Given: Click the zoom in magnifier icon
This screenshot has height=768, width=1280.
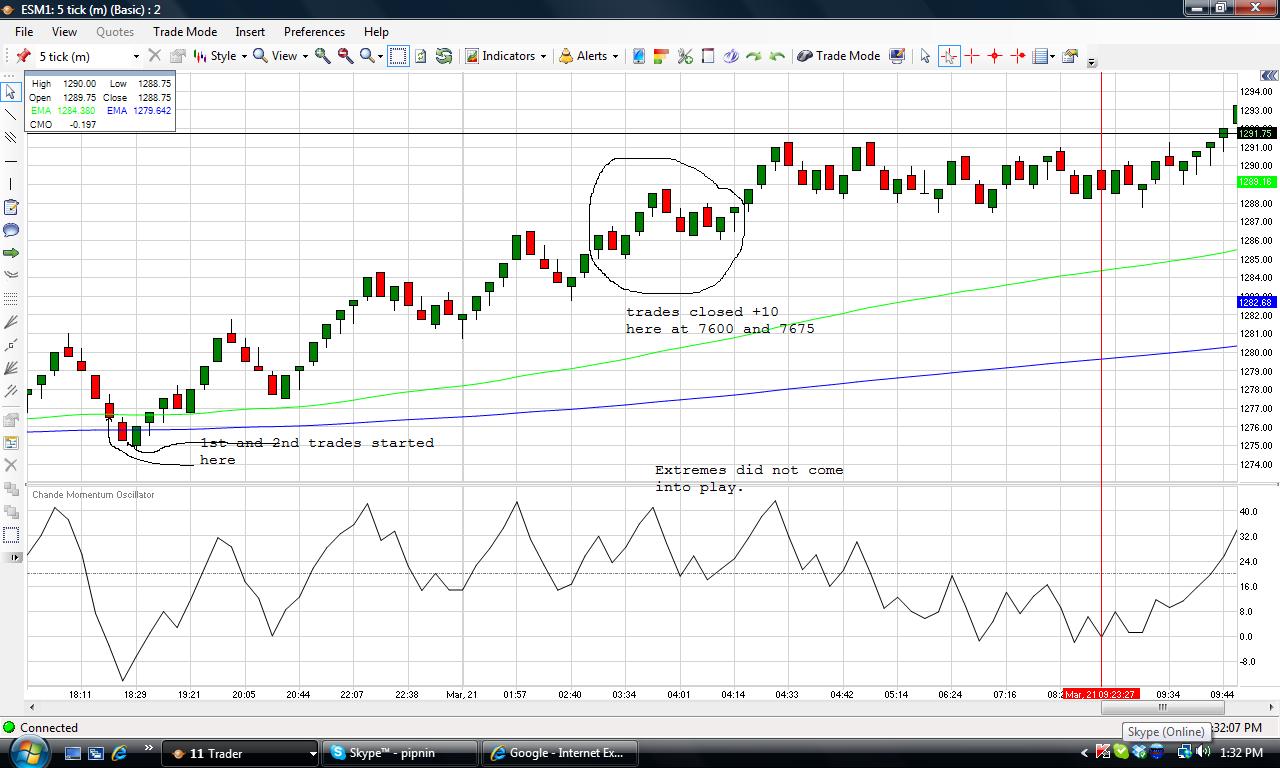Looking at the screenshot, I should click(323, 56).
